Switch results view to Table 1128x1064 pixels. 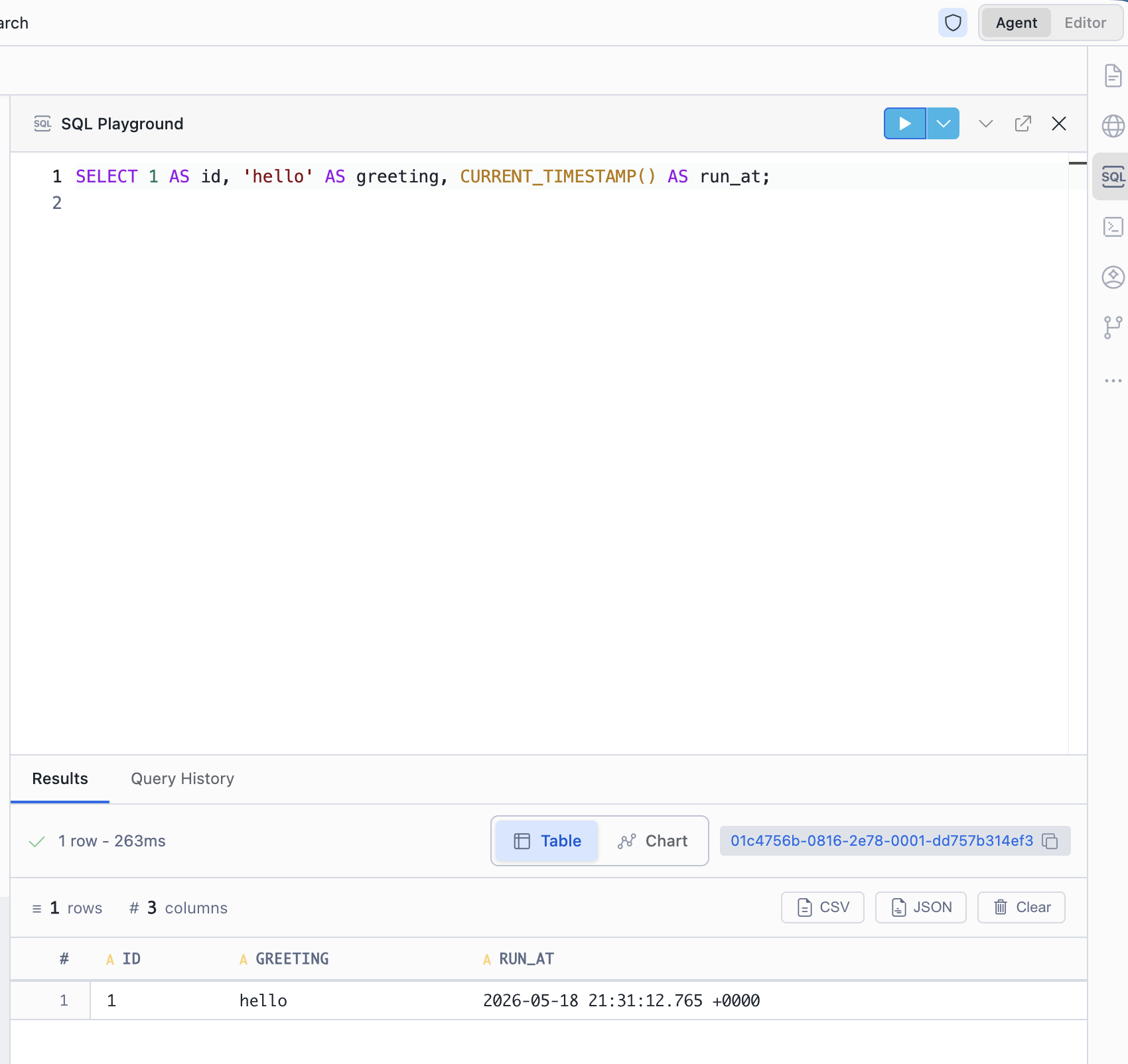547,841
